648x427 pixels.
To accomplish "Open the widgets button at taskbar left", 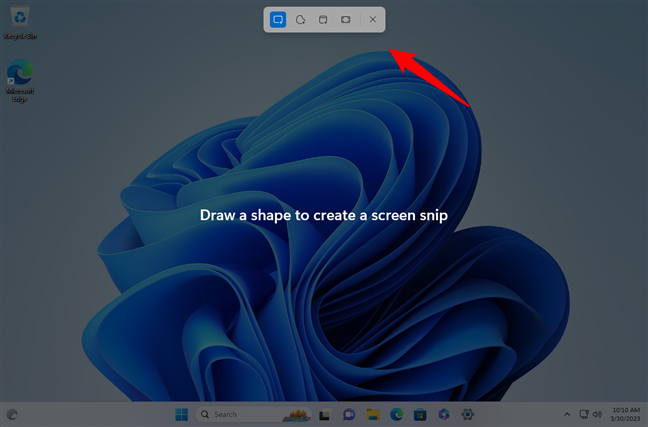I will click(12, 414).
